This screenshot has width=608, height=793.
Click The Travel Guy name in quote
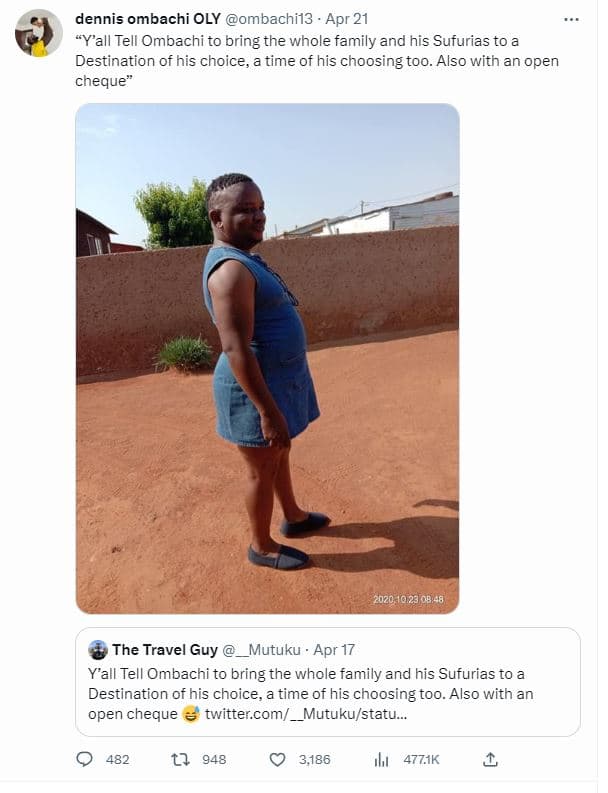point(164,650)
